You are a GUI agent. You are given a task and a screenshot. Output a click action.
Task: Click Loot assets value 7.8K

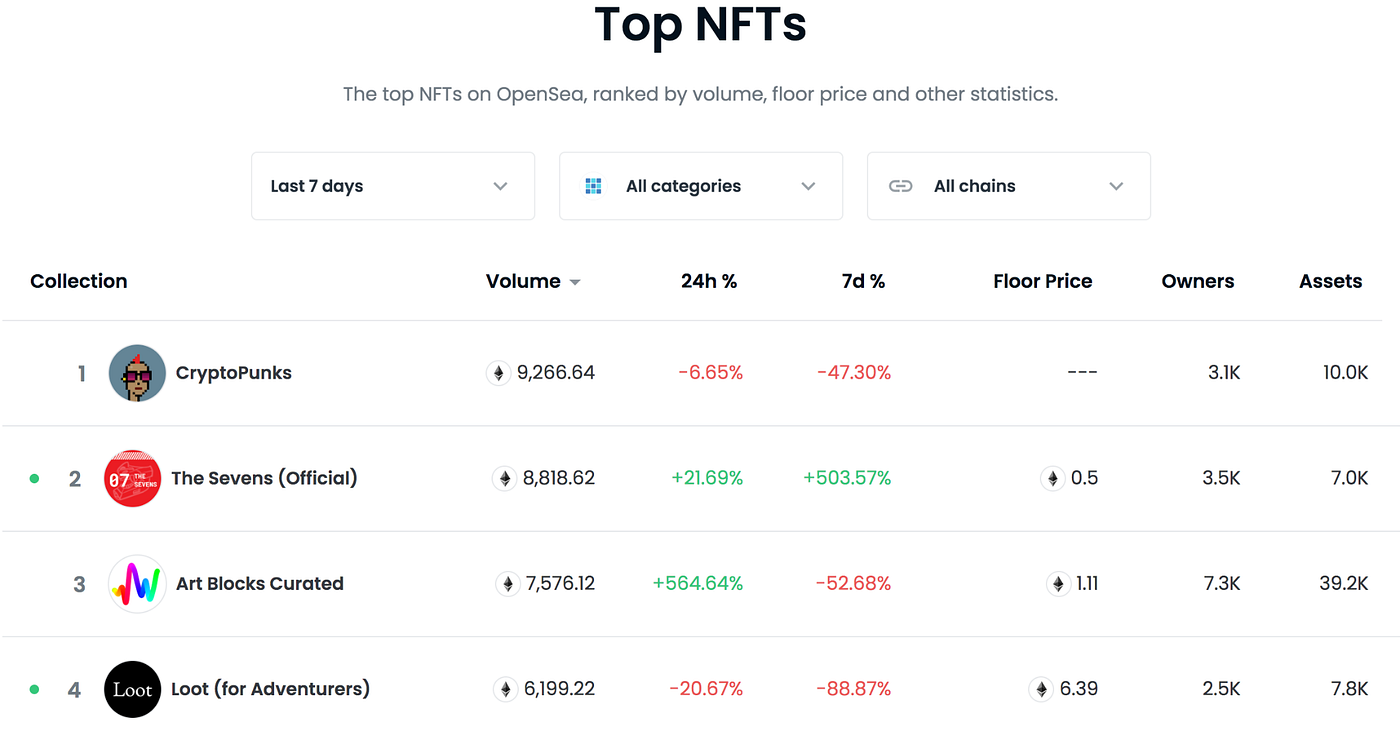(x=1350, y=689)
